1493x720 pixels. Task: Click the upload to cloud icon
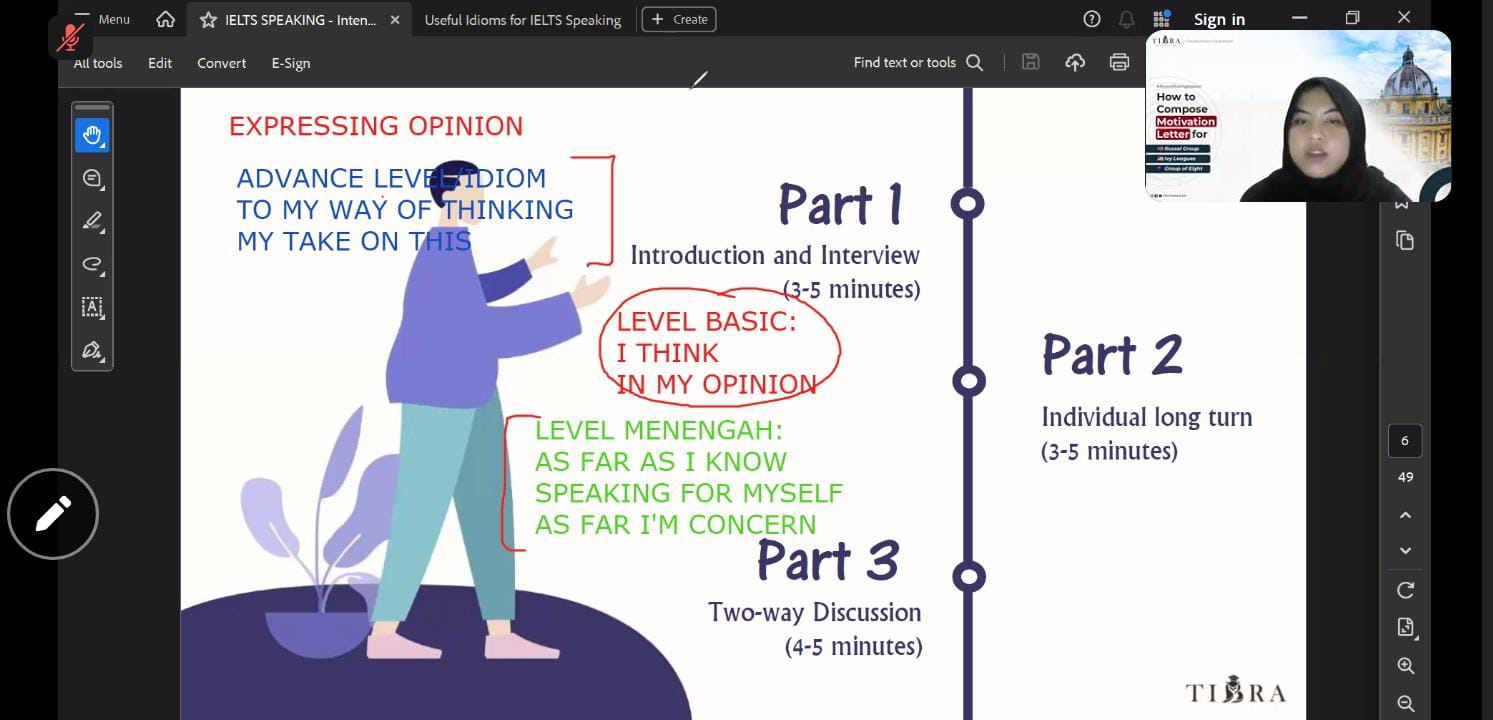(x=1075, y=62)
